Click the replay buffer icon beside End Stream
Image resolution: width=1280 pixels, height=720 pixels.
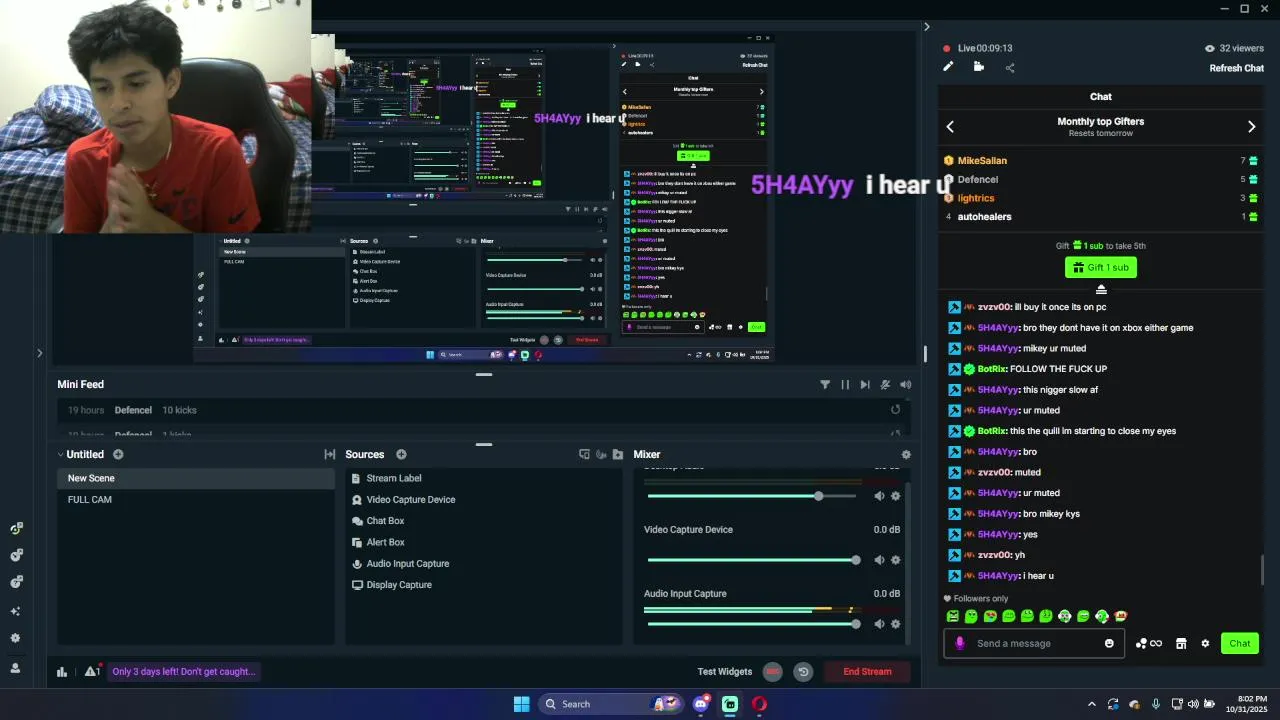(x=803, y=672)
